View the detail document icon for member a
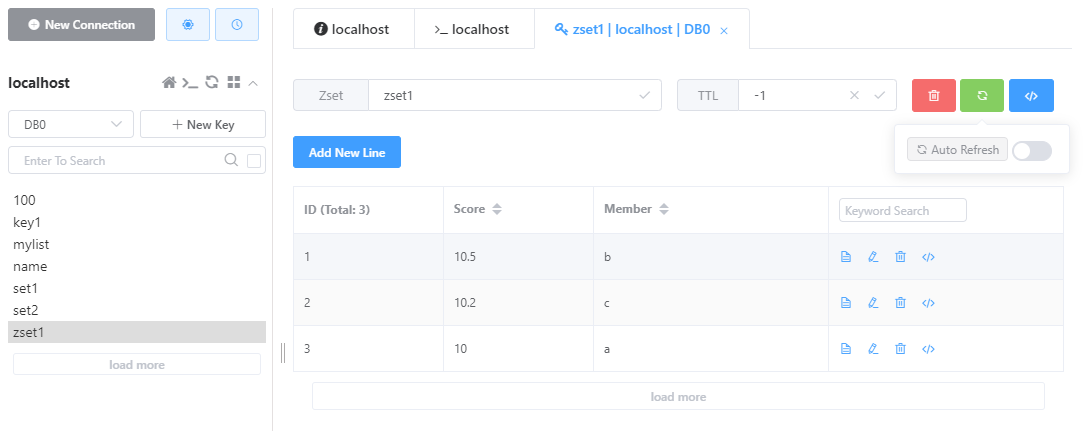The width and height of the screenshot is (1084, 431). pyautogui.click(x=845, y=349)
